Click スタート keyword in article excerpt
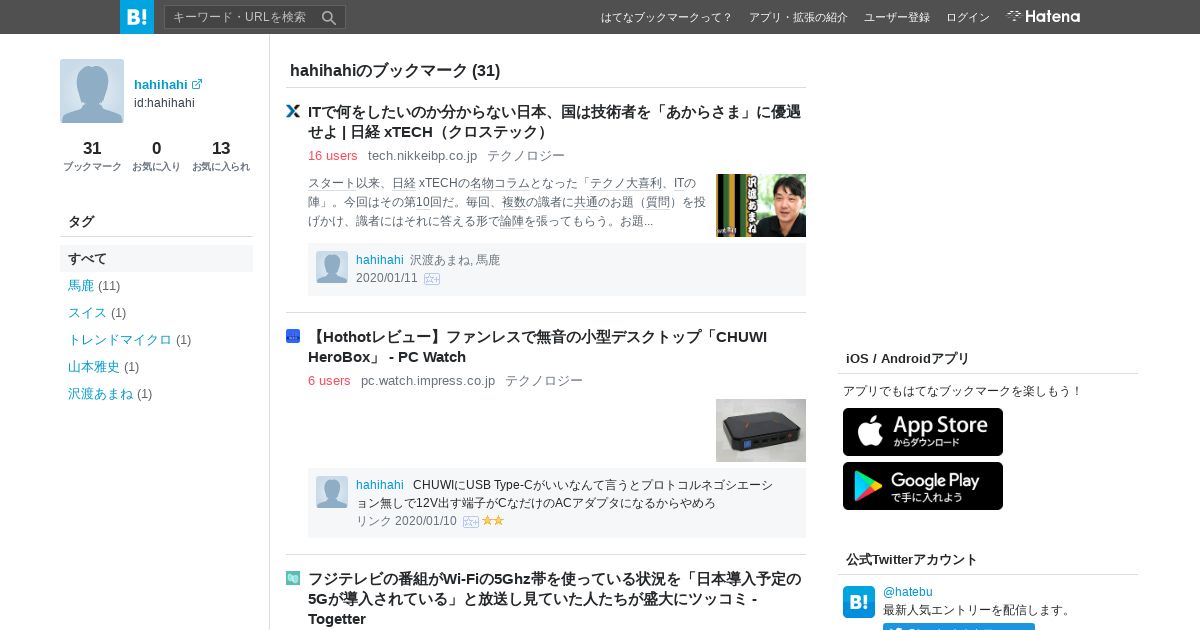The width and height of the screenshot is (1200, 630). [332, 183]
